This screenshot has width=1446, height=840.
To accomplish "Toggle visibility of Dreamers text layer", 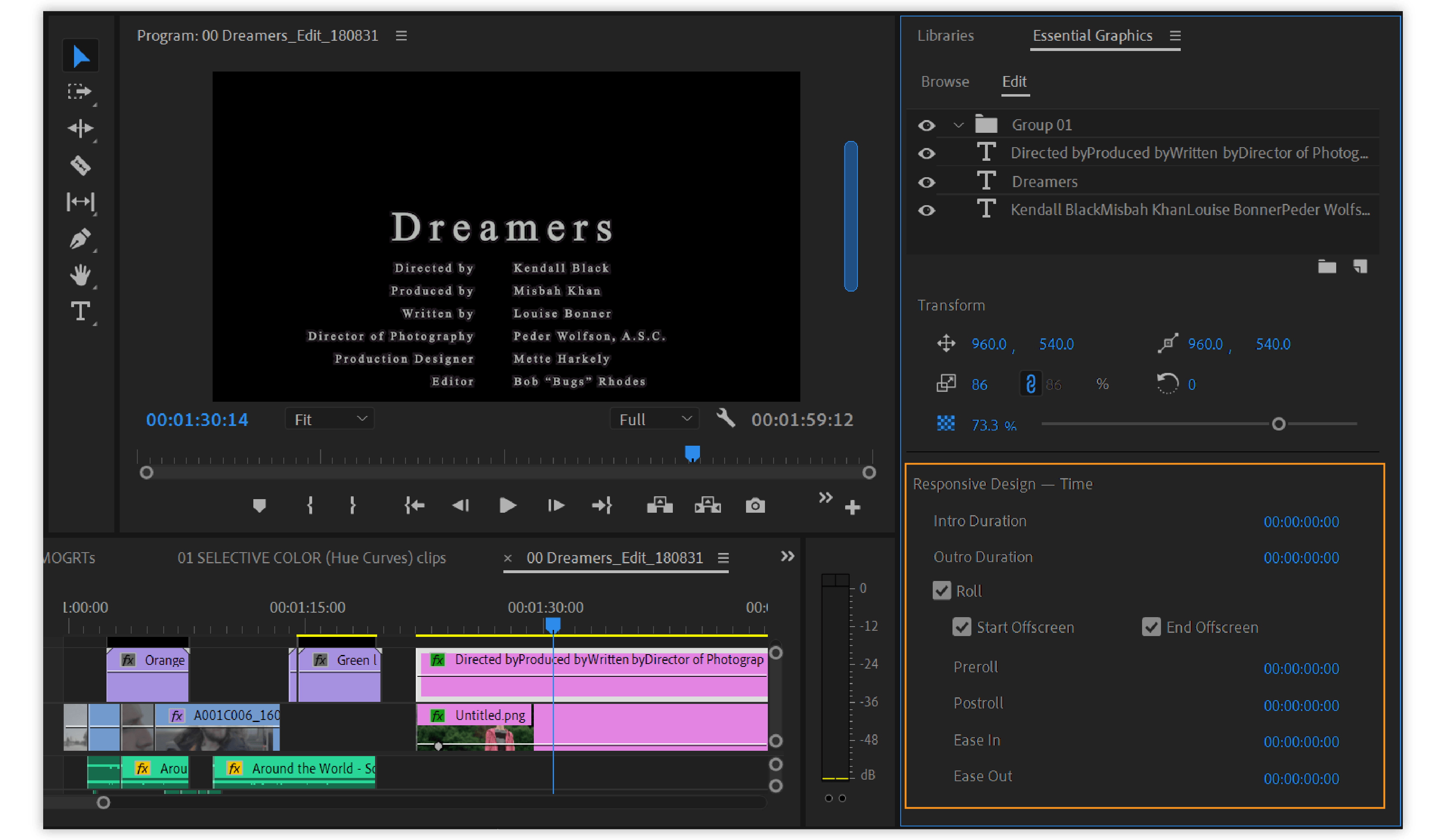I will coord(928,181).
